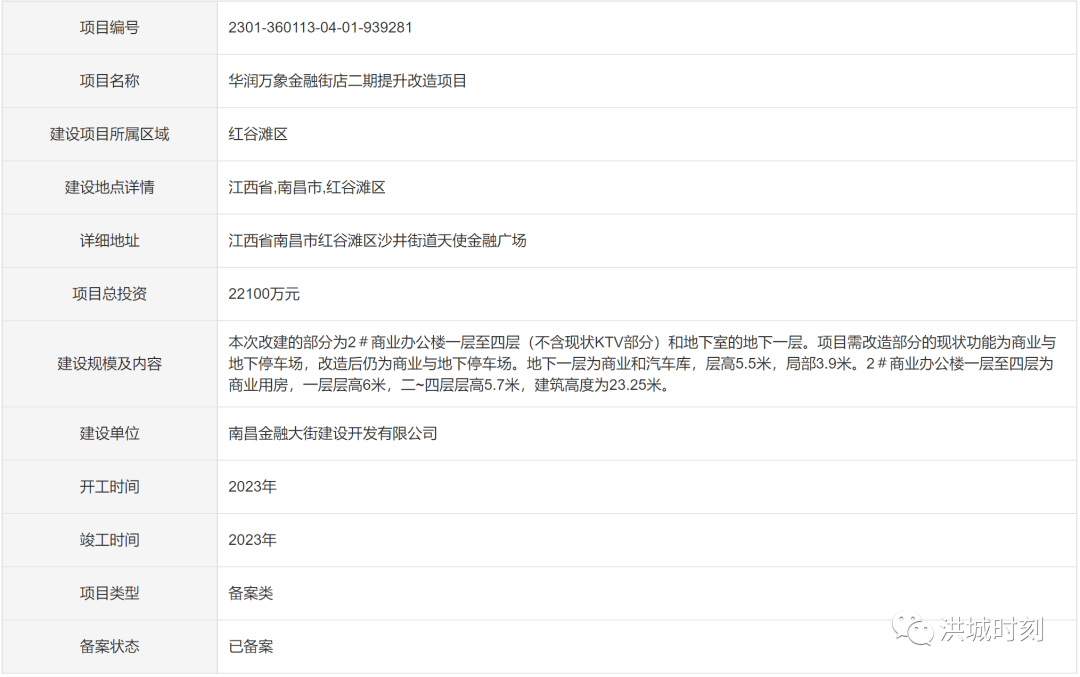The width and height of the screenshot is (1080, 677).
Task: Click the 22100万元 investment value
Action: [264, 294]
